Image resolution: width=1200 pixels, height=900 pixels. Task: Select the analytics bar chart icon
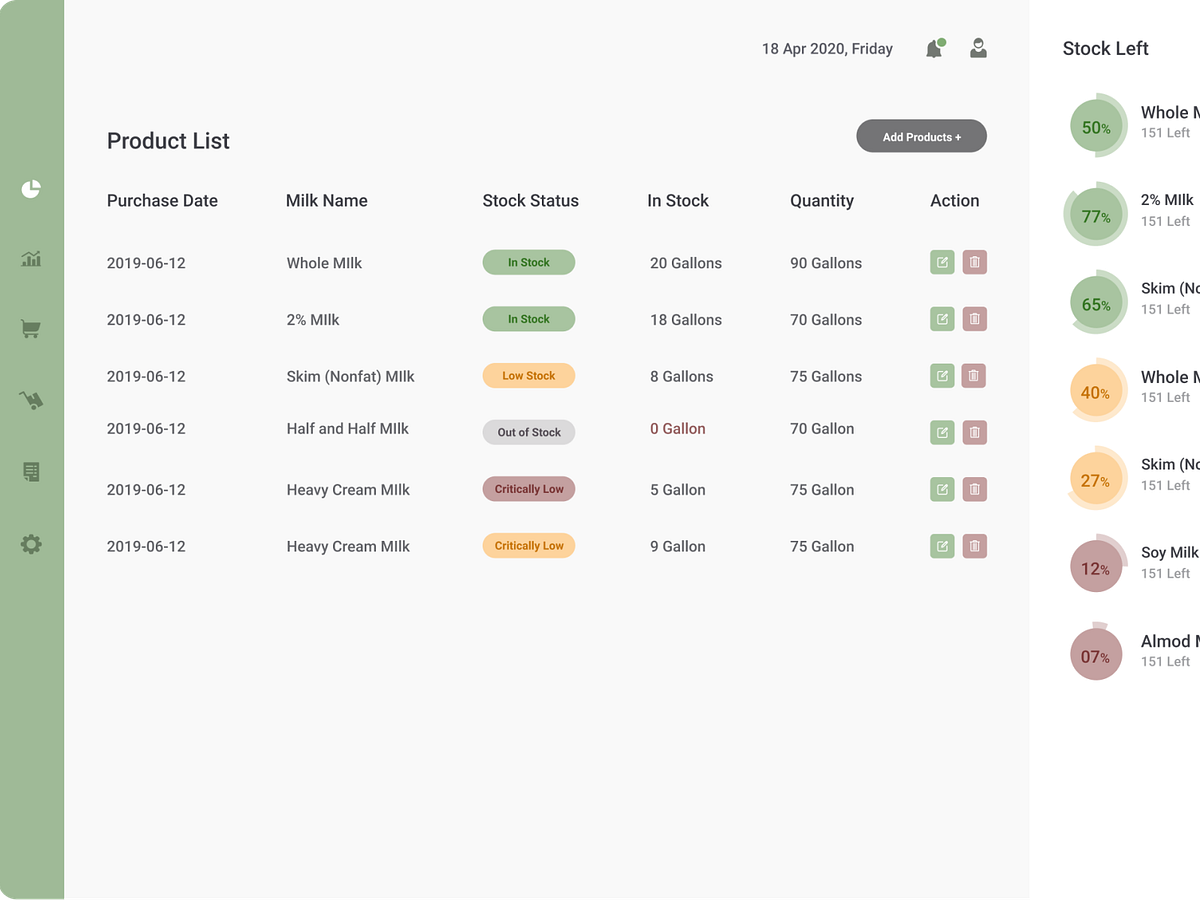pos(31,258)
